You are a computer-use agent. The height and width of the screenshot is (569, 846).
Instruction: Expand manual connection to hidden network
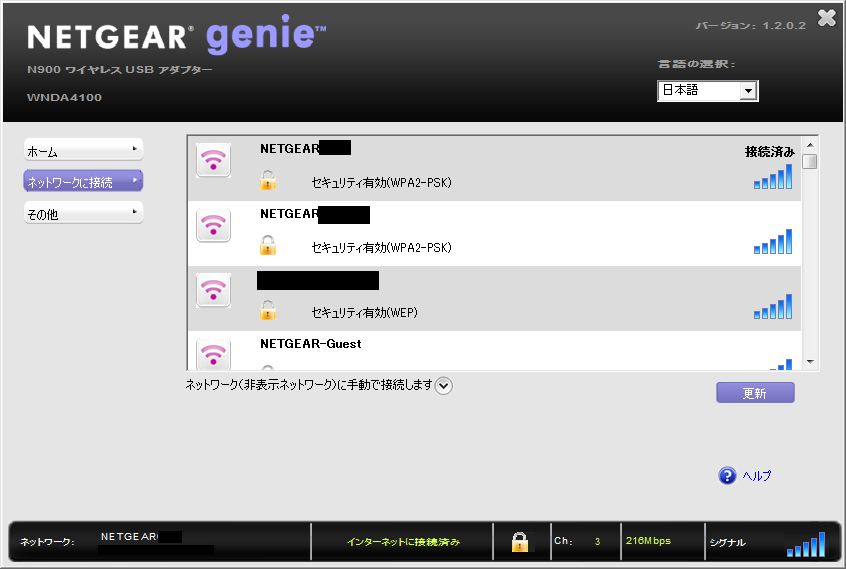tap(444, 385)
